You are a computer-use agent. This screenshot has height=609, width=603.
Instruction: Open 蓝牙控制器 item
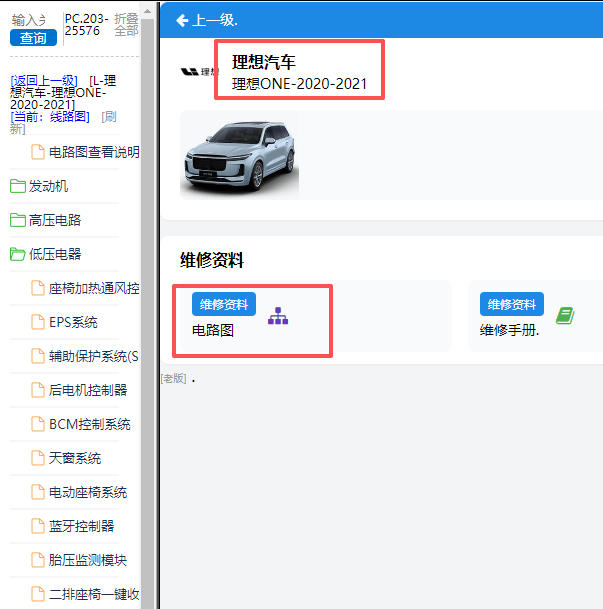82,526
